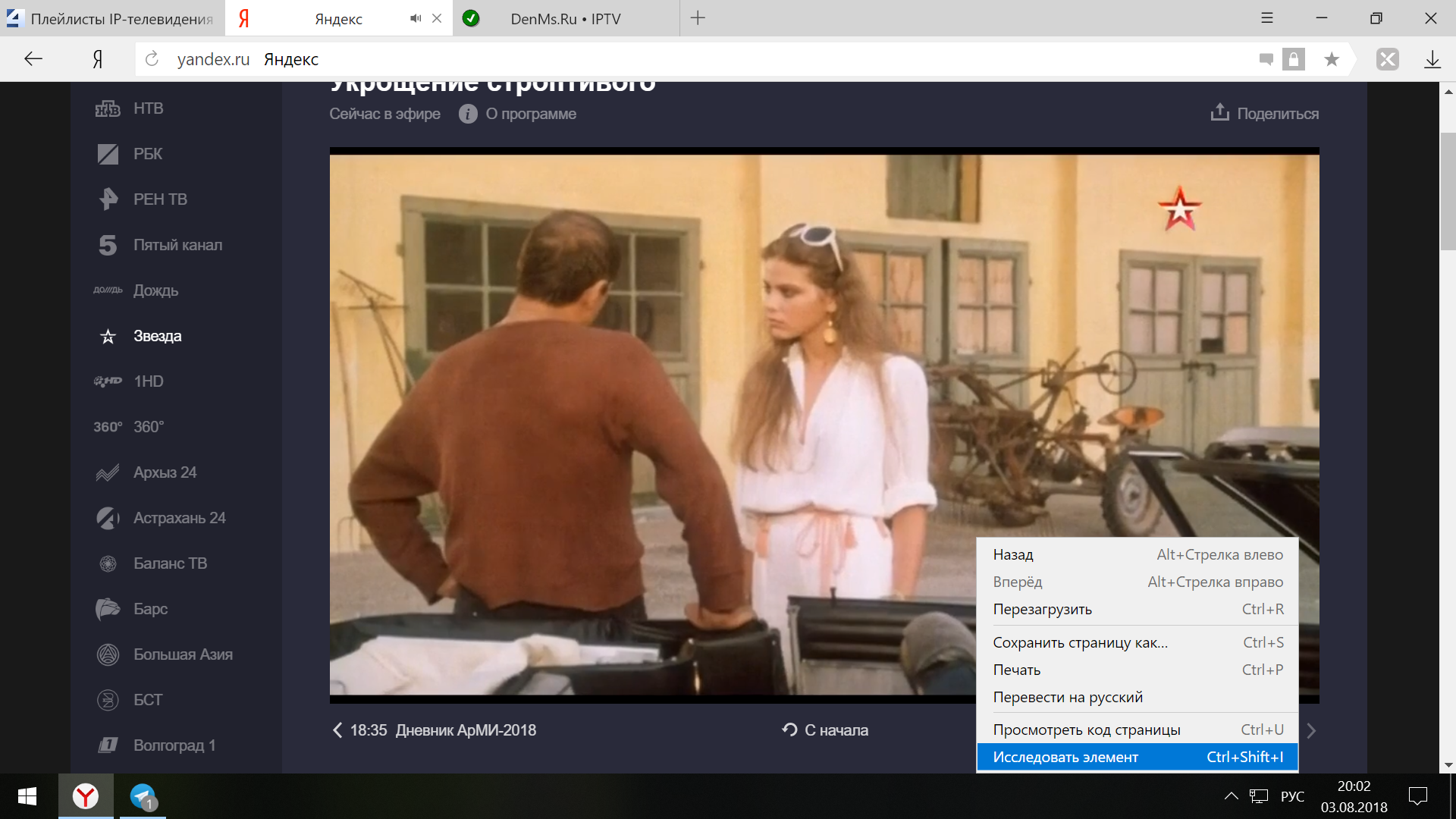1456x819 pixels.
Task: Click the Yandex home Я icon
Action: click(98, 59)
